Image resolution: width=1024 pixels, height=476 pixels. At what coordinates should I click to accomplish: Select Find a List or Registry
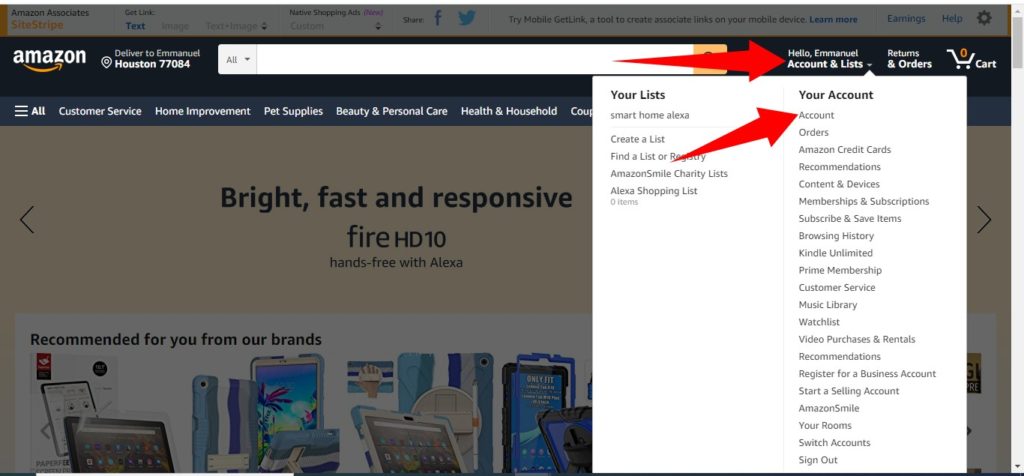(658, 156)
